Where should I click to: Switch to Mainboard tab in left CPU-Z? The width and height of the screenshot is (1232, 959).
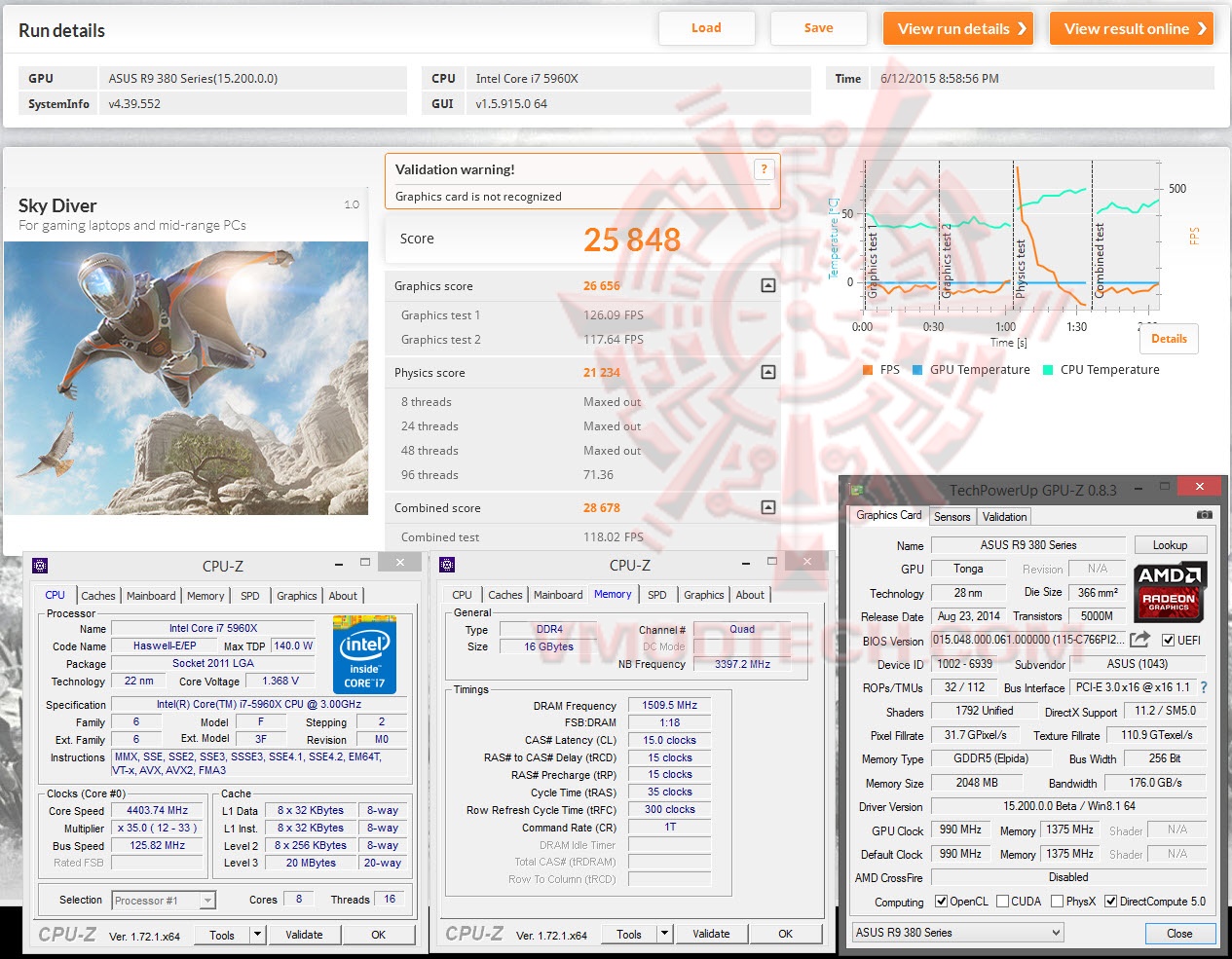151,596
